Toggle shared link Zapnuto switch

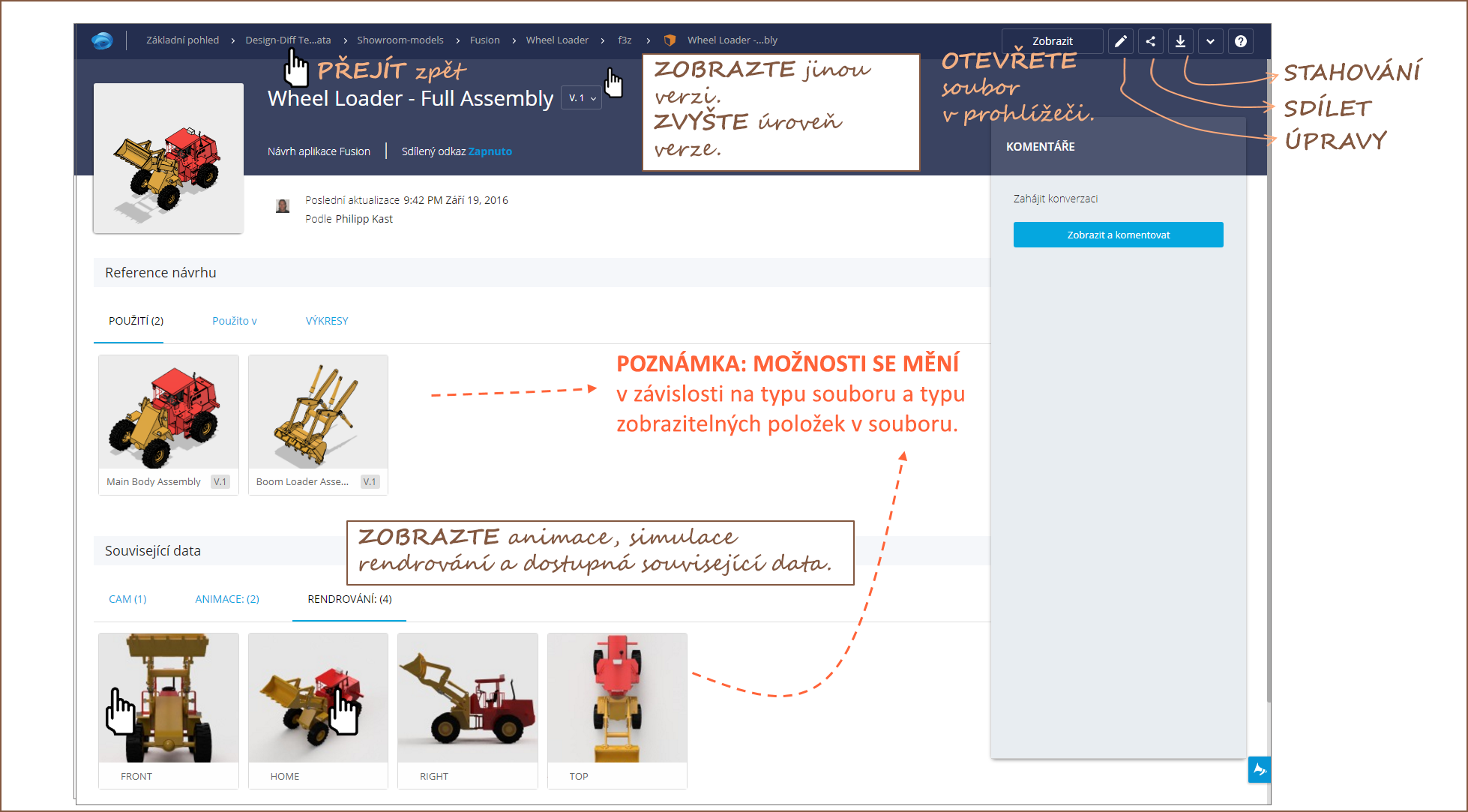(x=490, y=151)
